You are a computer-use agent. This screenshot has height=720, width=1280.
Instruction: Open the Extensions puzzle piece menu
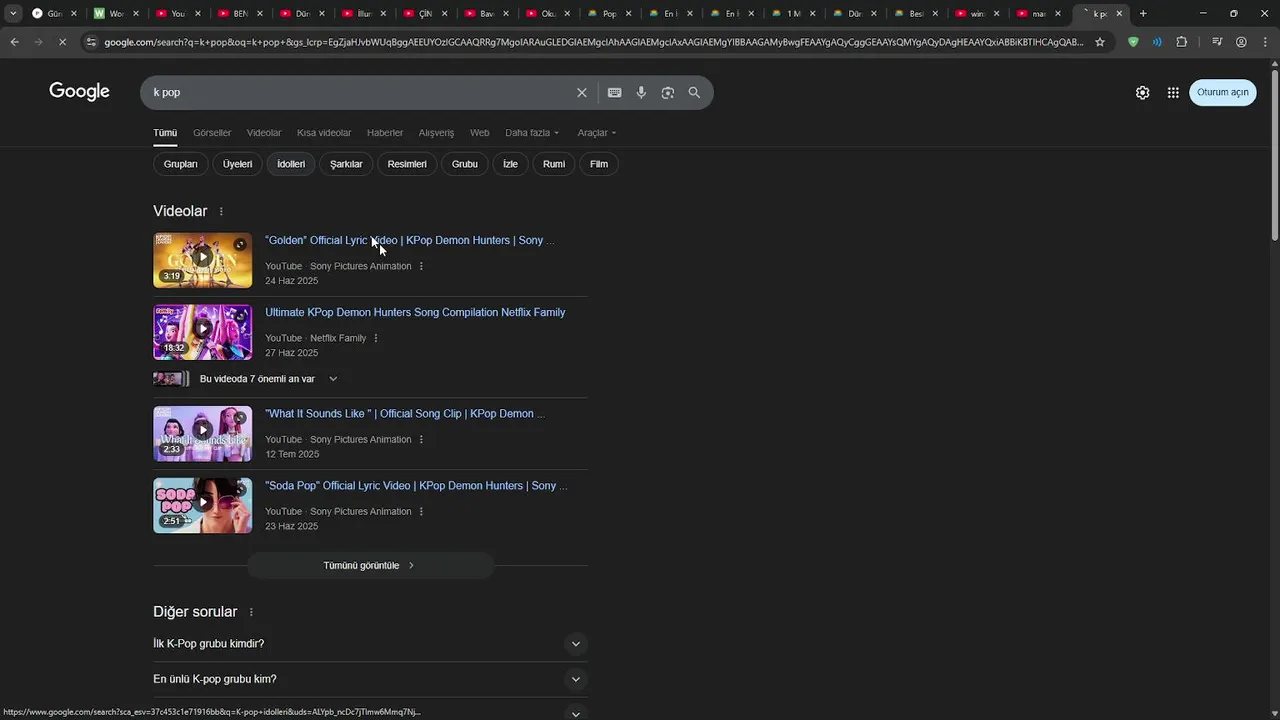[x=1182, y=42]
